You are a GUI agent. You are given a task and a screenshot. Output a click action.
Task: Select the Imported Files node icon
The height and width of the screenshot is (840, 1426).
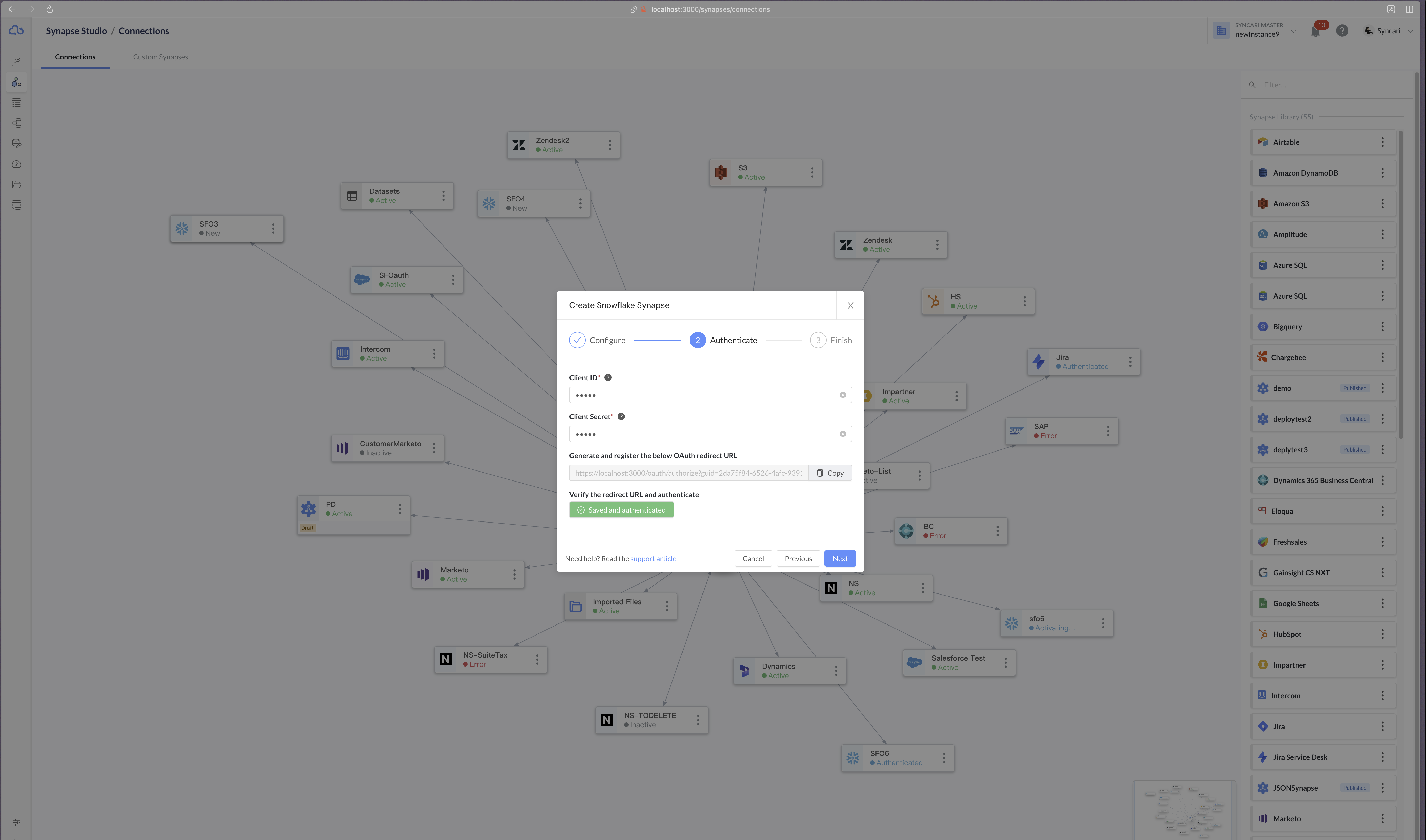pyautogui.click(x=575, y=606)
